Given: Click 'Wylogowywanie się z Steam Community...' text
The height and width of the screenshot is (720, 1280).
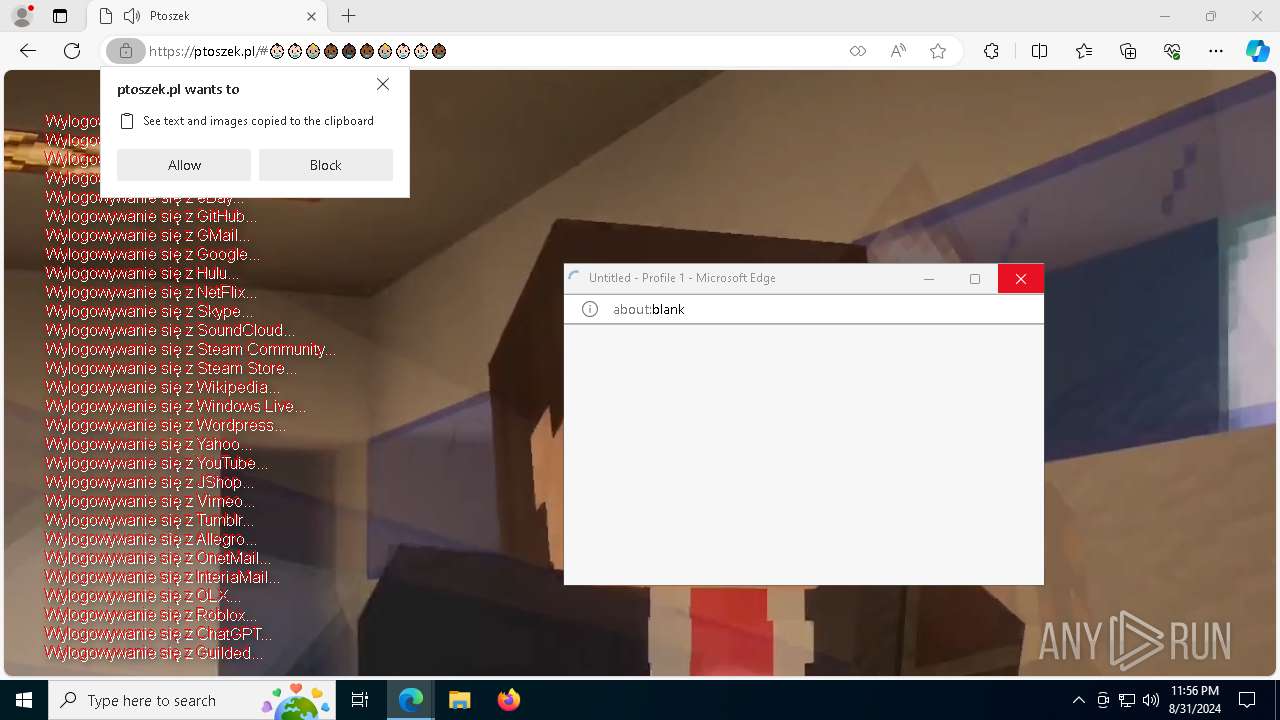Looking at the screenshot, I should 190,350.
